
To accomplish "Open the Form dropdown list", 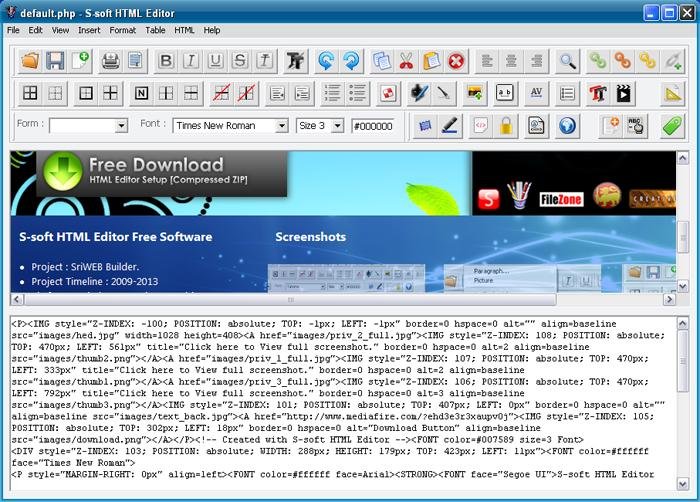I will pos(121,126).
